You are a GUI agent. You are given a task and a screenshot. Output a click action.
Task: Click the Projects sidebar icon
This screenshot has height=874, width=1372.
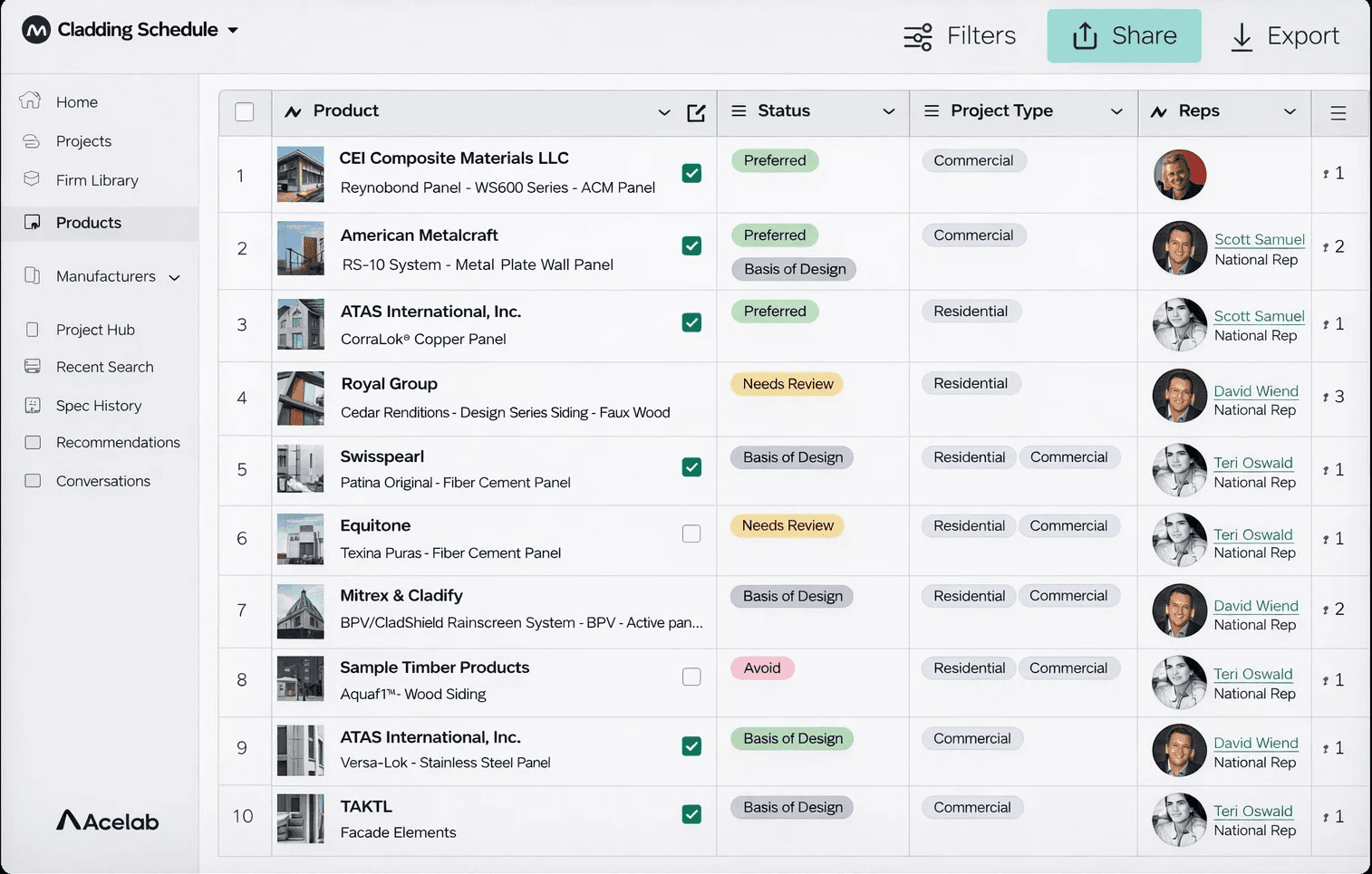pyautogui.click(x=31, y=140)
